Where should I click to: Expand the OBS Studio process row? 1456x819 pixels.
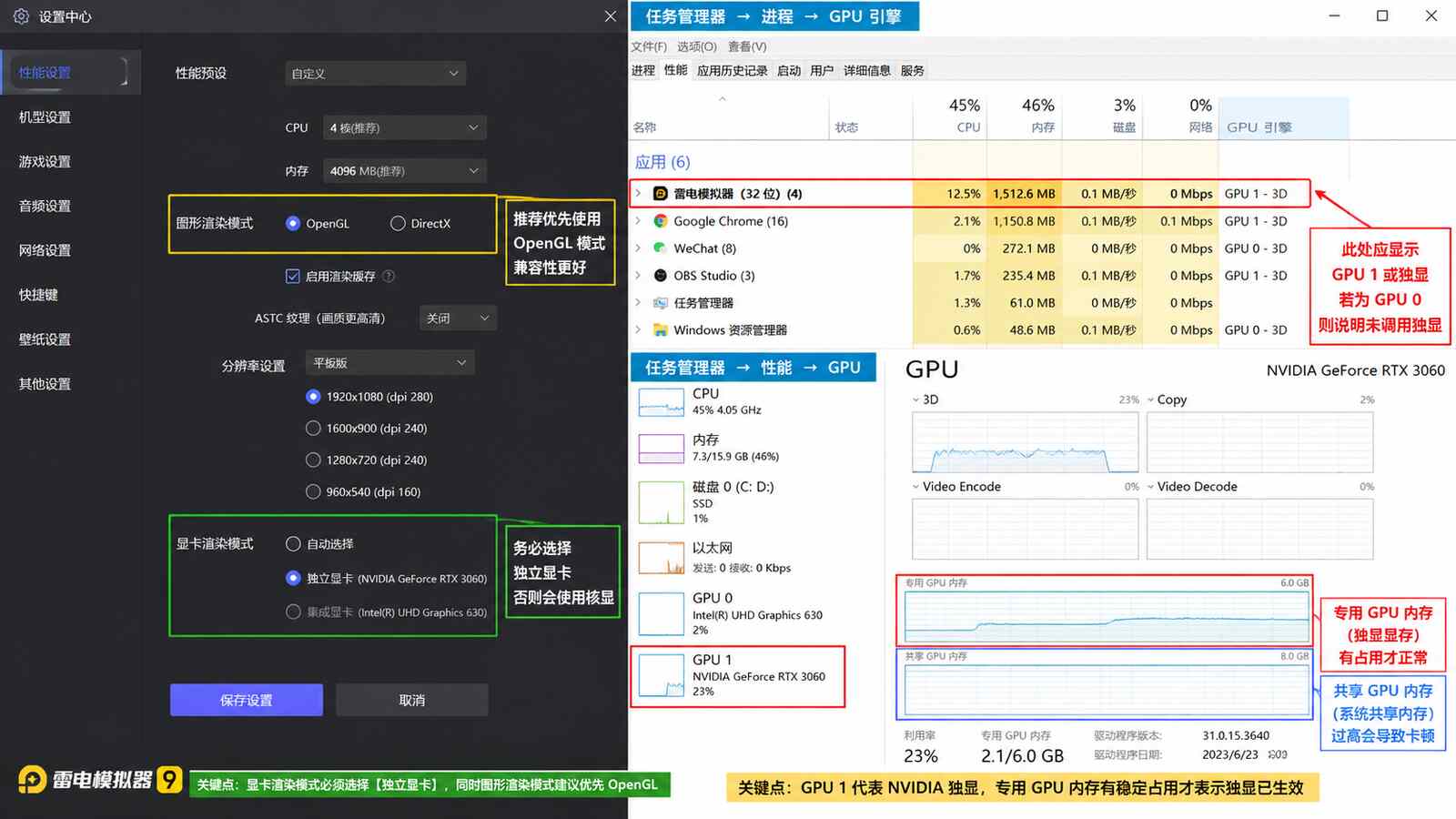tap(638, 276)
